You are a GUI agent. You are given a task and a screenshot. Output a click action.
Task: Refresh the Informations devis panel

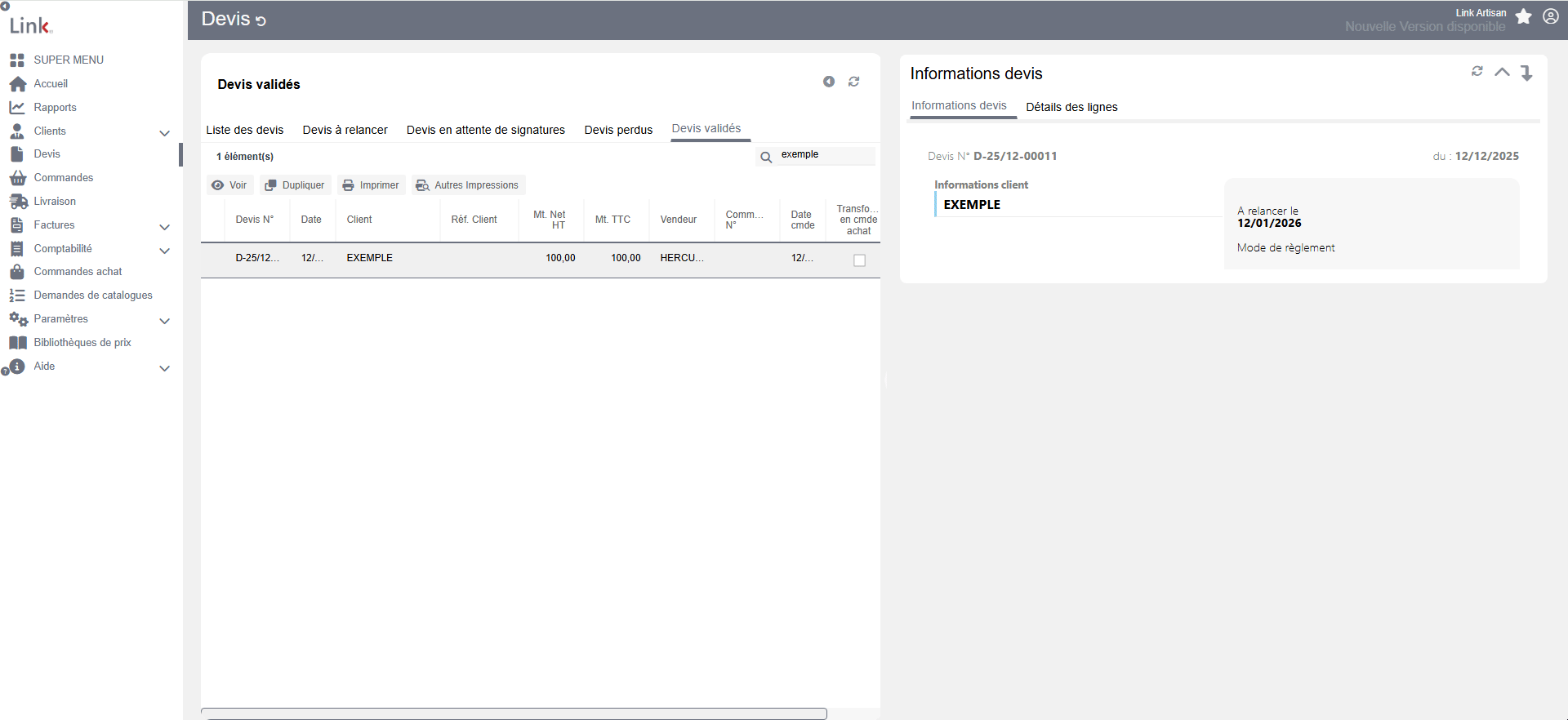point(1477,72)
